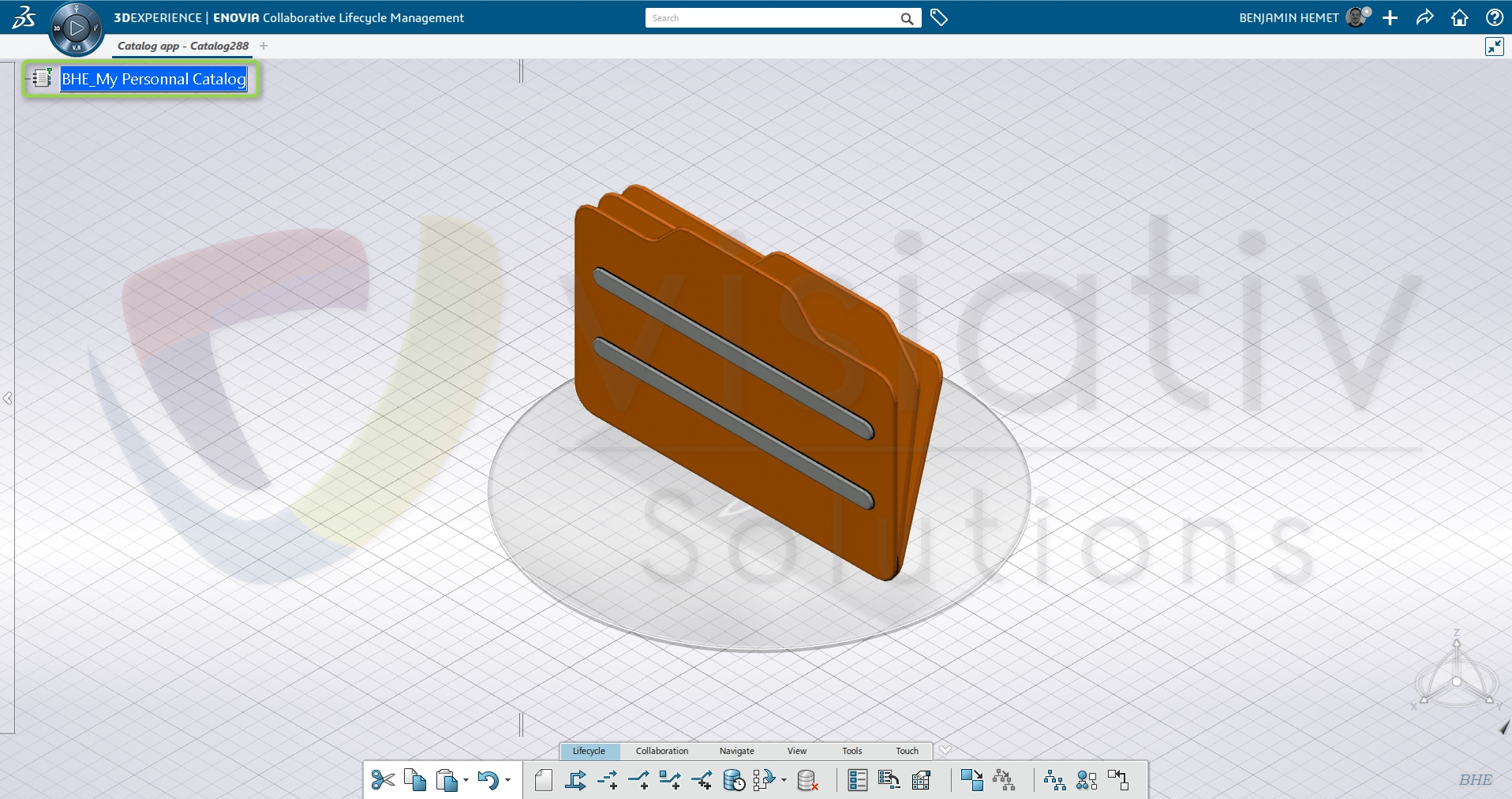Click the Paste clipboard tool

pyautogui.click(x=447, y=780)
